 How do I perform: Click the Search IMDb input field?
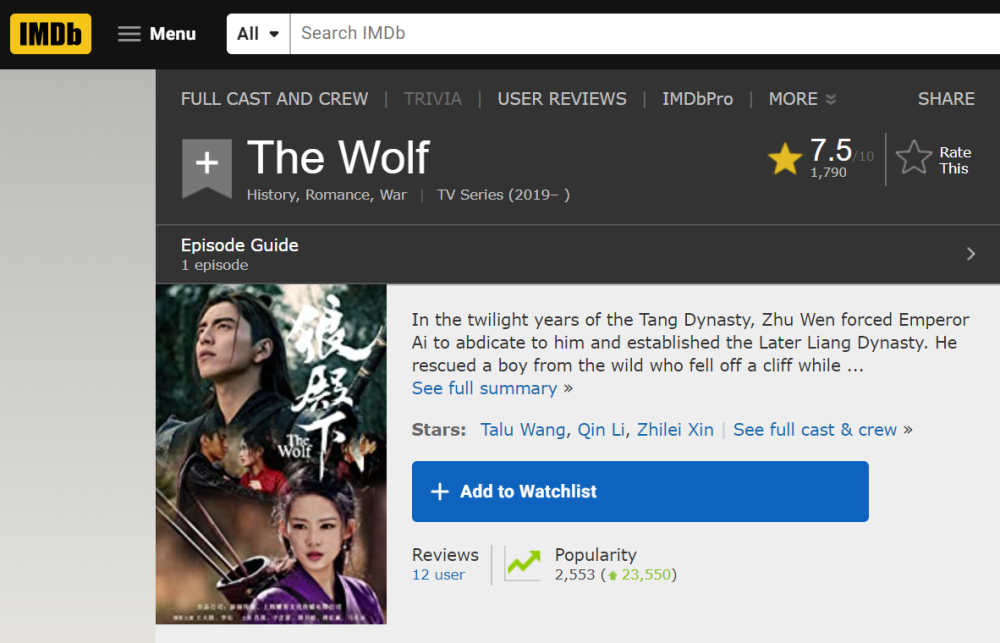[640, 34]
